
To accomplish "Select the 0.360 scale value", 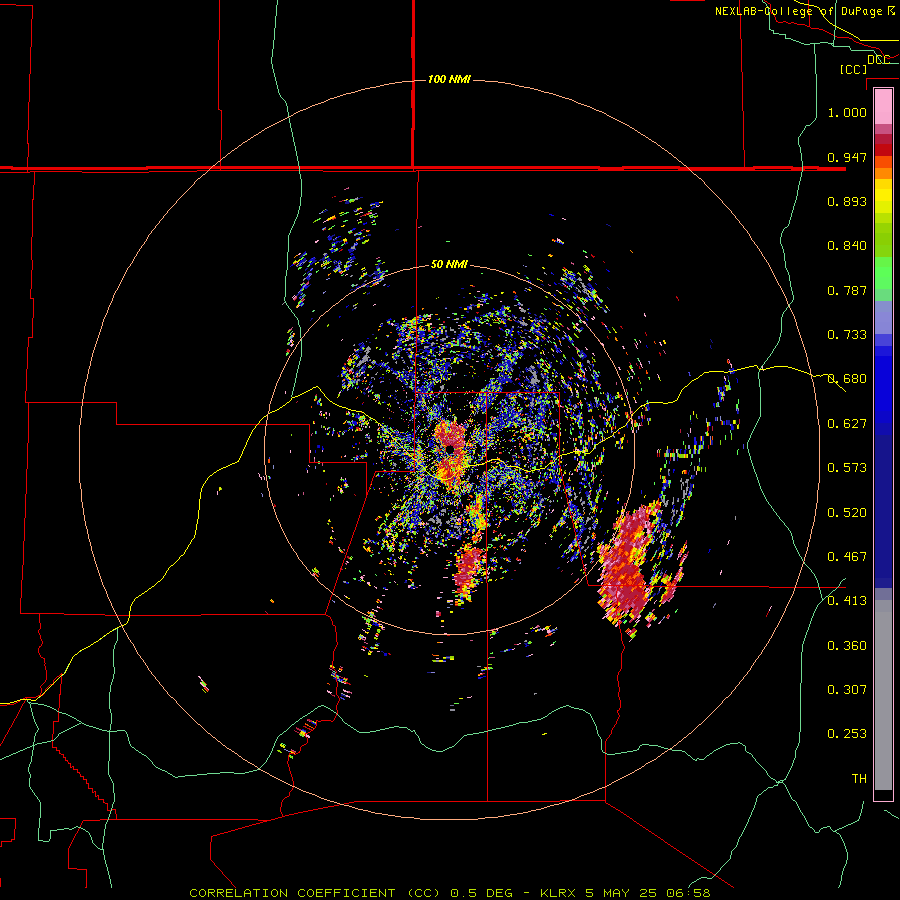I will 847,646.
